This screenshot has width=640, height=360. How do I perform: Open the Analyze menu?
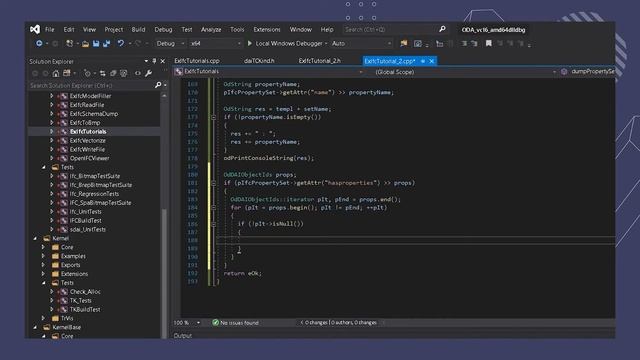[211, 29]
